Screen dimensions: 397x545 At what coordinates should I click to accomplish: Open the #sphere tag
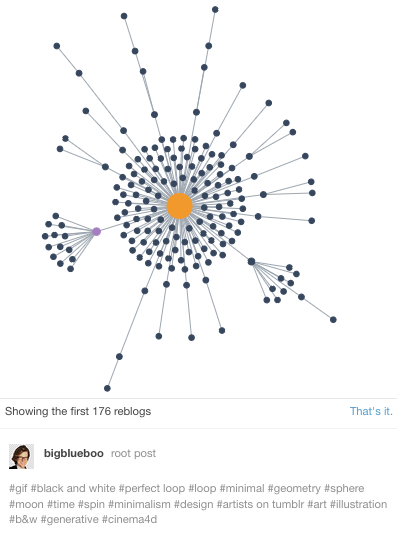click(x=344, y=488)
